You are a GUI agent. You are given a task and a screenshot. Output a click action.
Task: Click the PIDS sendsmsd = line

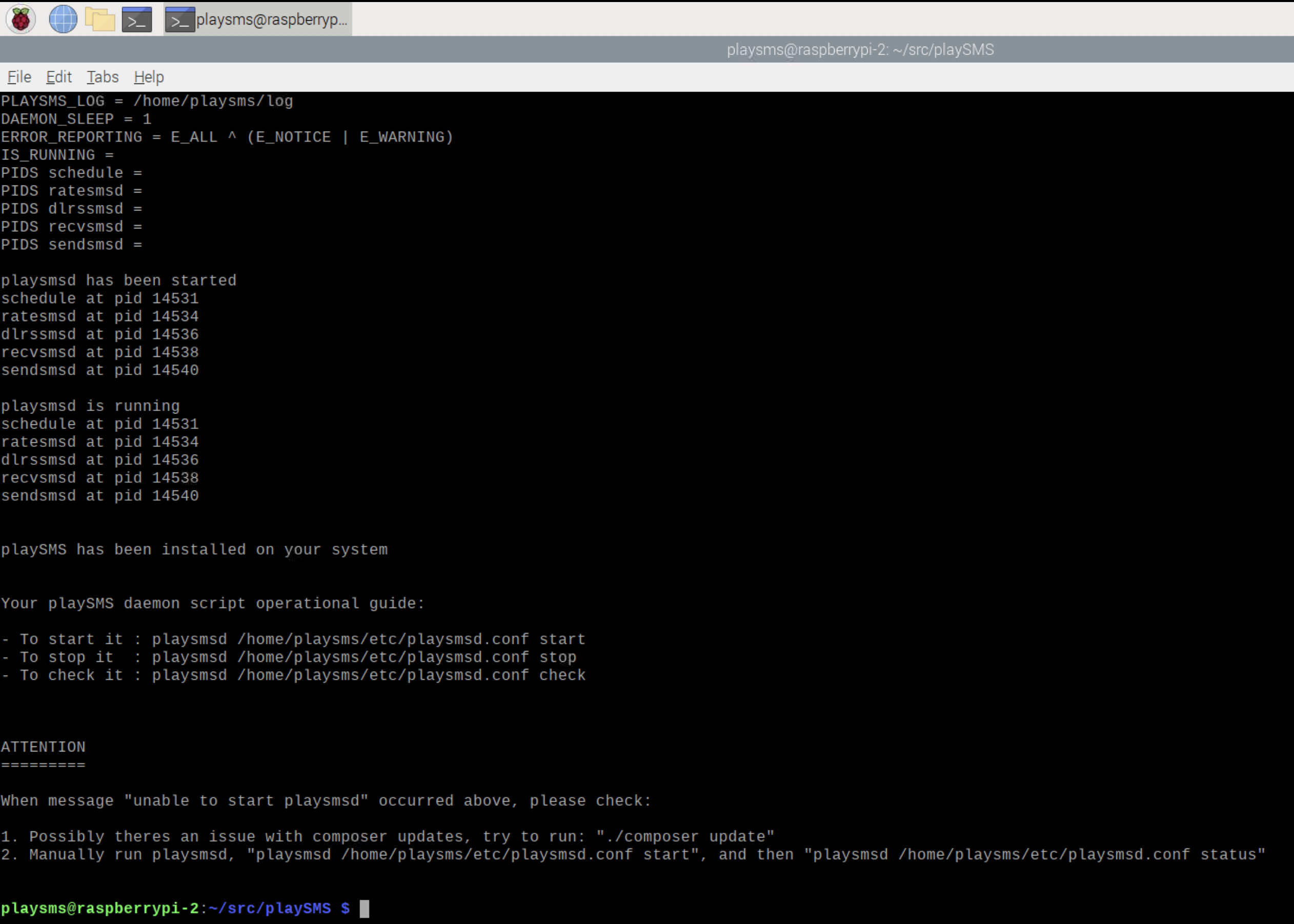[72, 245]
